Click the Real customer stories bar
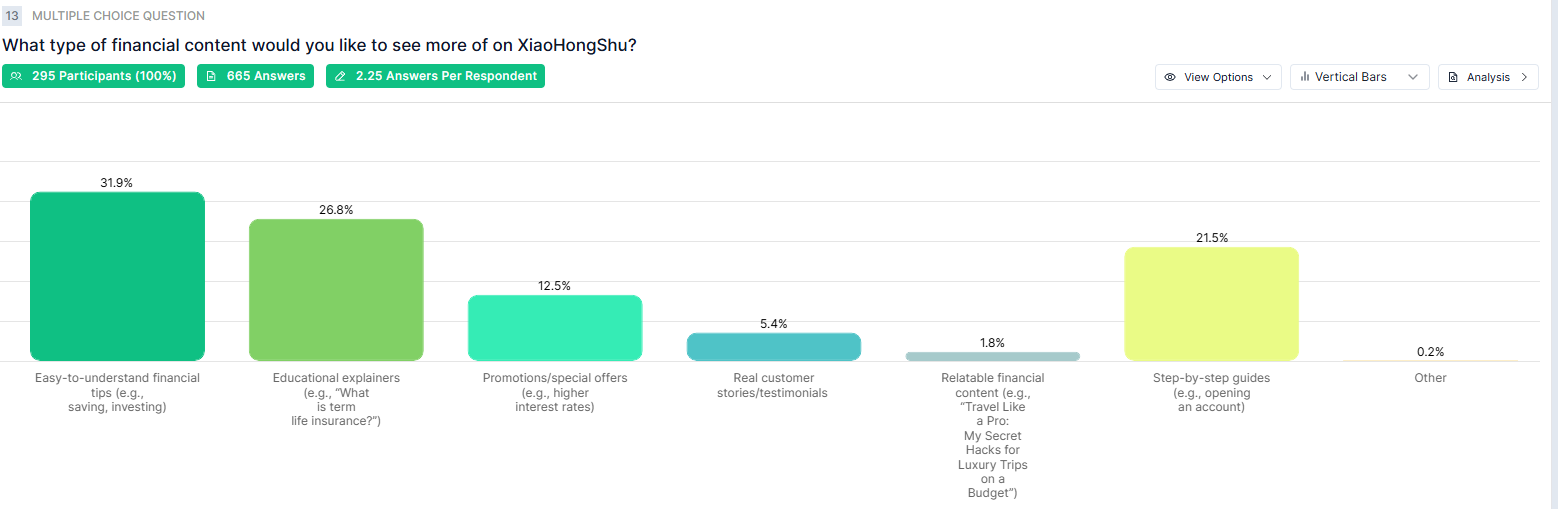Image resolution: width=1558 pixels, height=509 pixels. [x=773, y=347]
